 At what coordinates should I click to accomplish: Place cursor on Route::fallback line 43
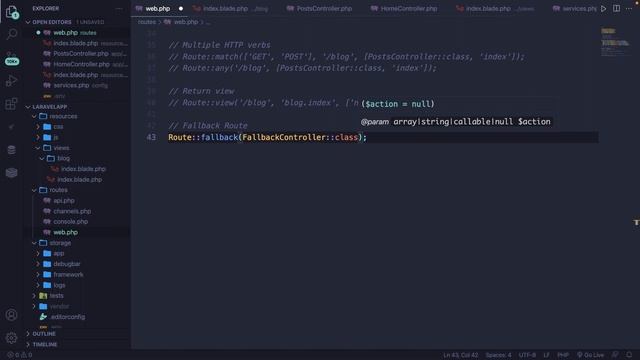point(267,138)
